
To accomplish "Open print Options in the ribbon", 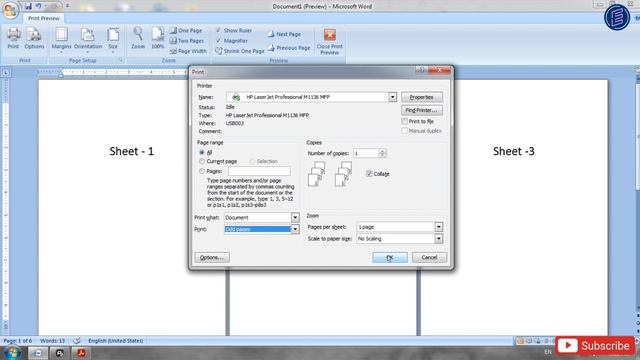I will pos(34,38).
